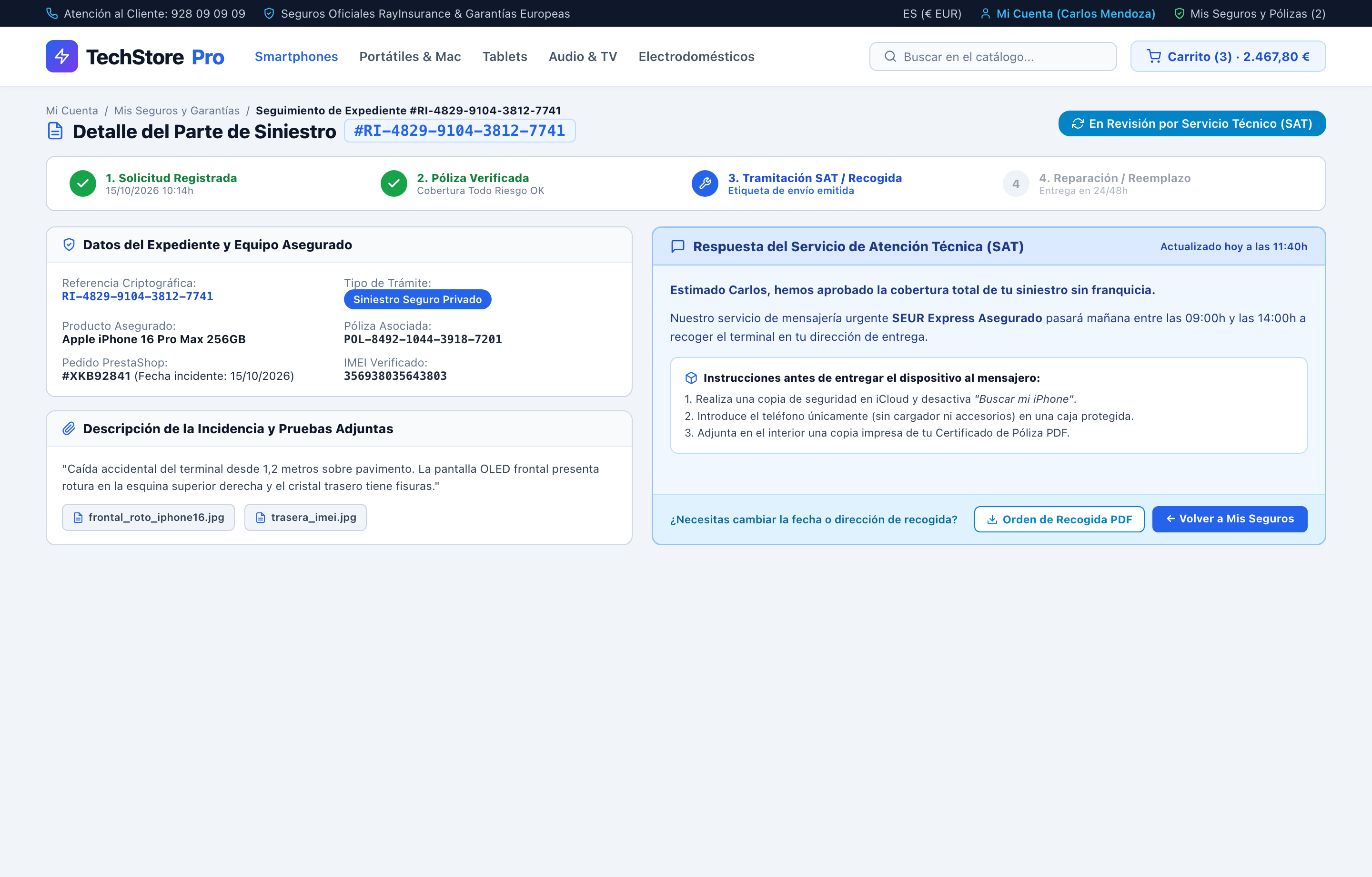Image resolution: width=1372 pixels, height=877 pixels.
Task: Download the Orden de Recogida PDF
Action: tap(1059, 520)
